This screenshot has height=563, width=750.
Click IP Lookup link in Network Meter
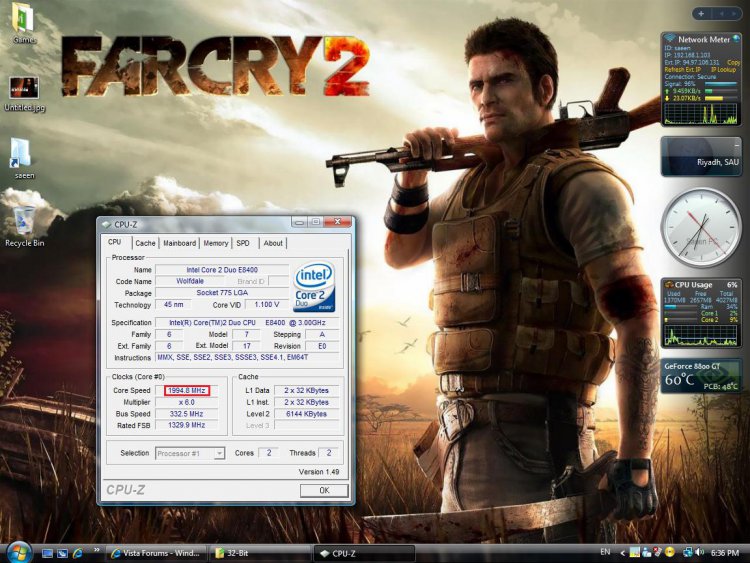(x=723, y=70)
